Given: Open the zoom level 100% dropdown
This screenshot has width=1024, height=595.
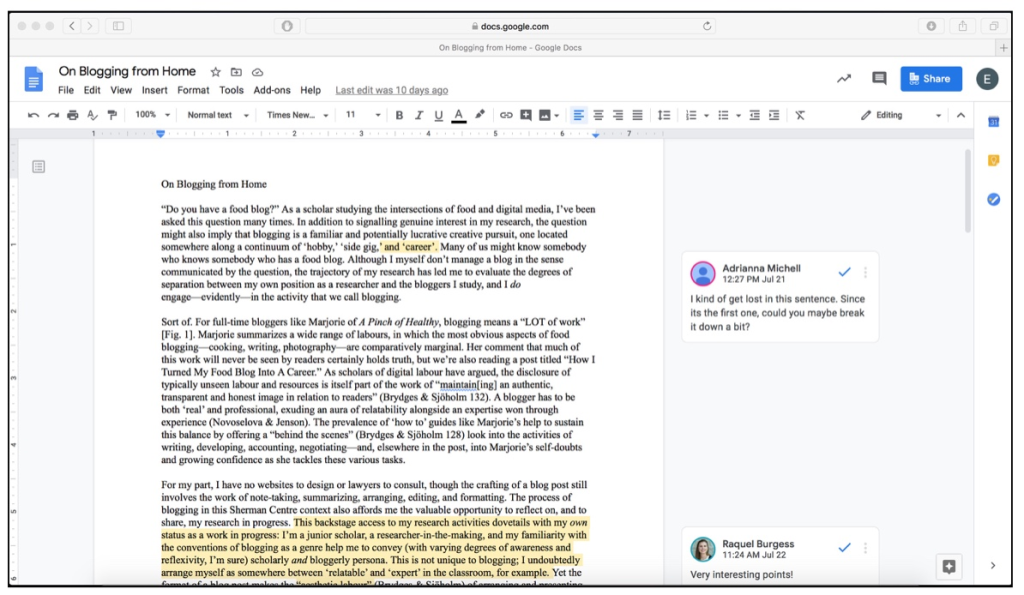Looking at the screenshot, I should click(x=152, y=115).
